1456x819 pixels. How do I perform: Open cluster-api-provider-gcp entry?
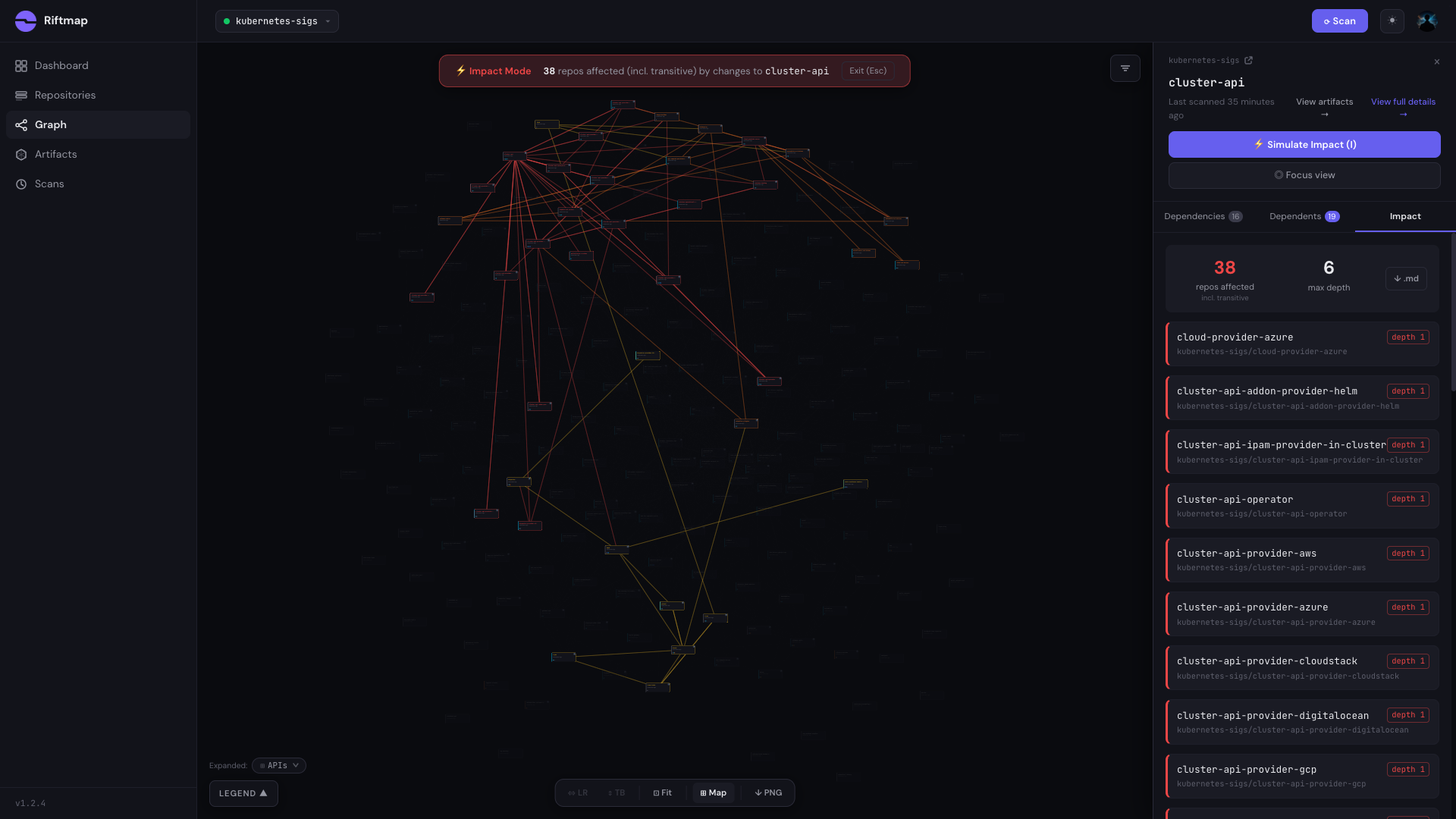click(x=1302, y=777)
